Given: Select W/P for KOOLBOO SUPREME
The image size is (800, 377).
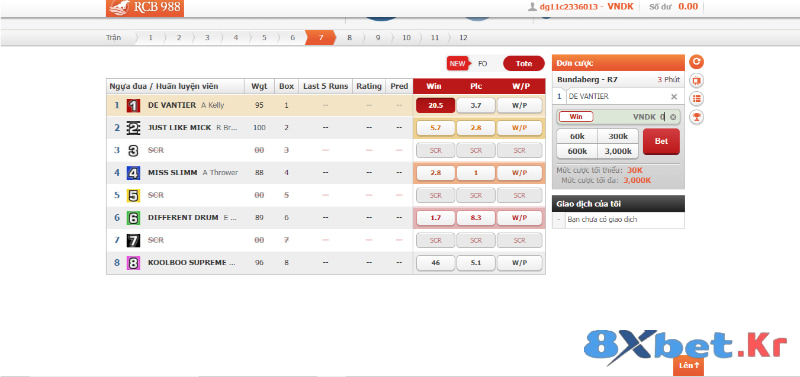Looking at the screenshot, I should point(519,263).
